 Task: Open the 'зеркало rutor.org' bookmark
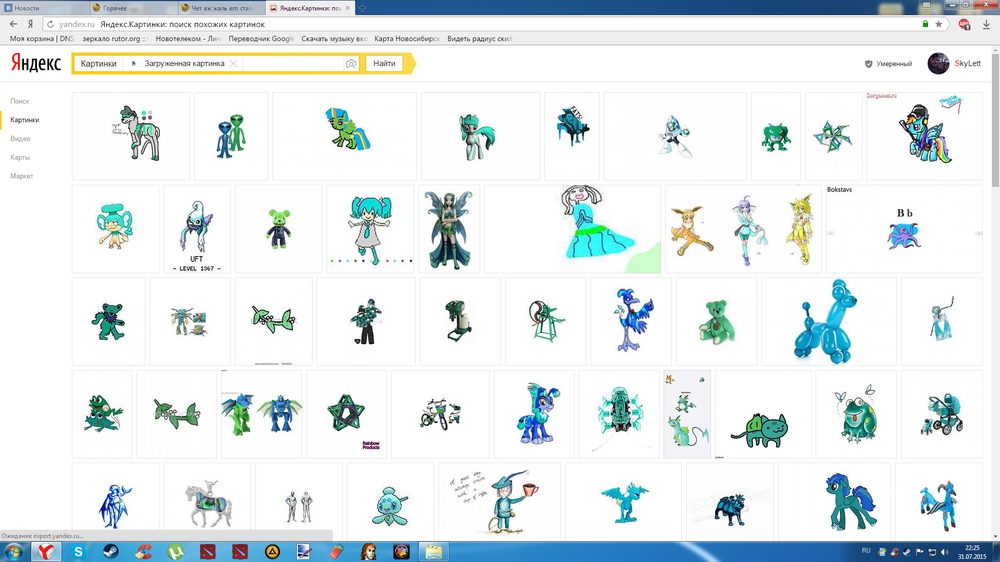tap(115, 39)
